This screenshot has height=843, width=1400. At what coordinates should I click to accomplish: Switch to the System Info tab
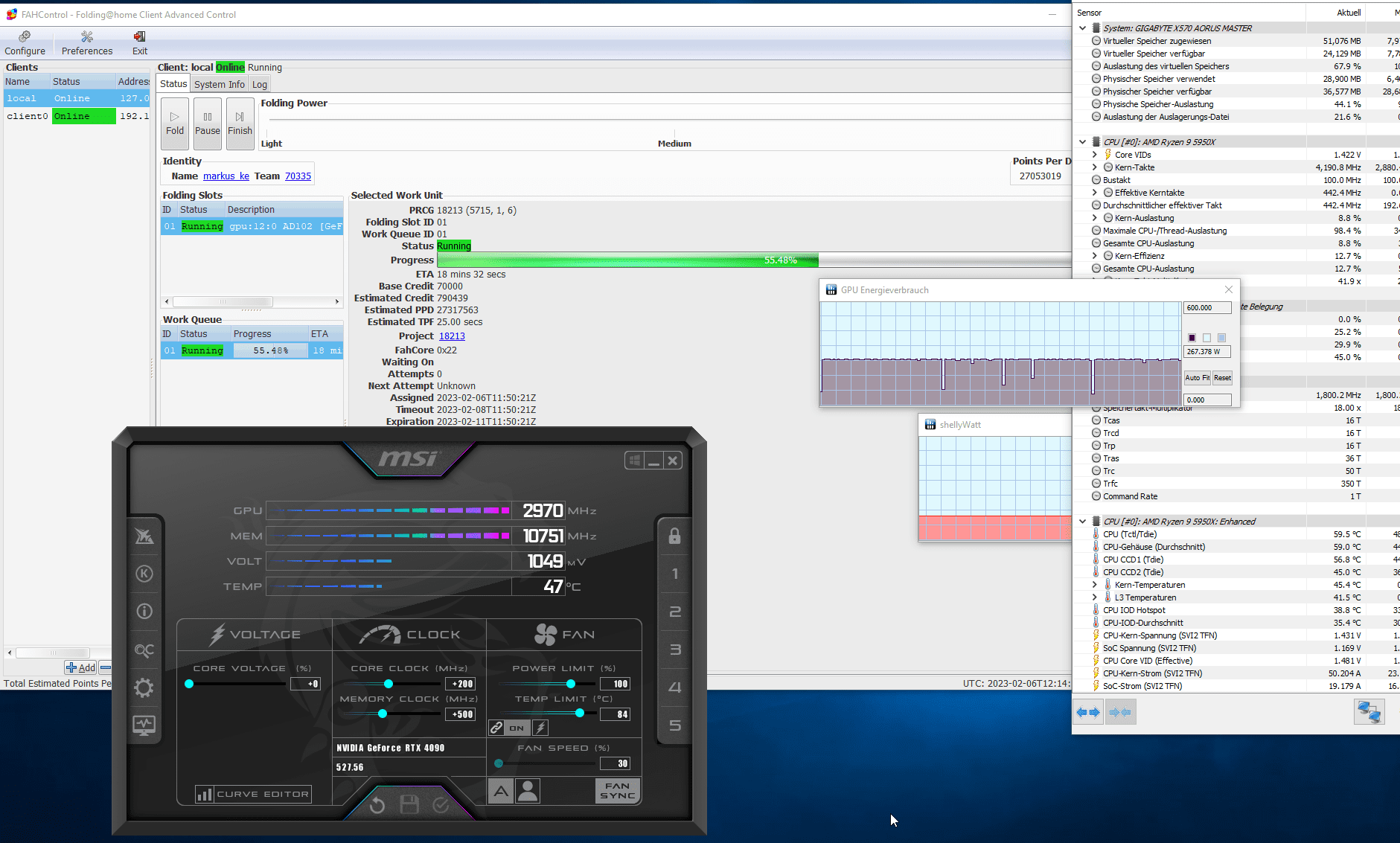[x=220, y=85]
